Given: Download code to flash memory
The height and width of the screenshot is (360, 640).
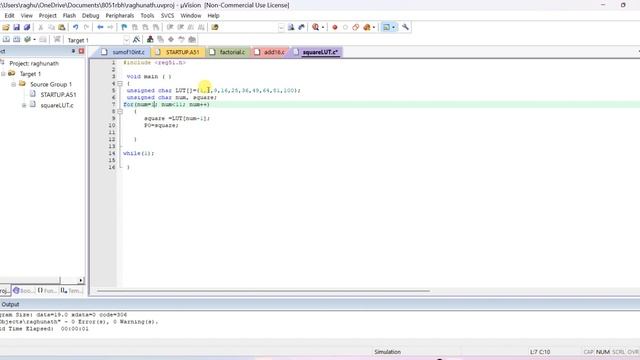Looking at the screenshot, I should (x=57, y=40).
